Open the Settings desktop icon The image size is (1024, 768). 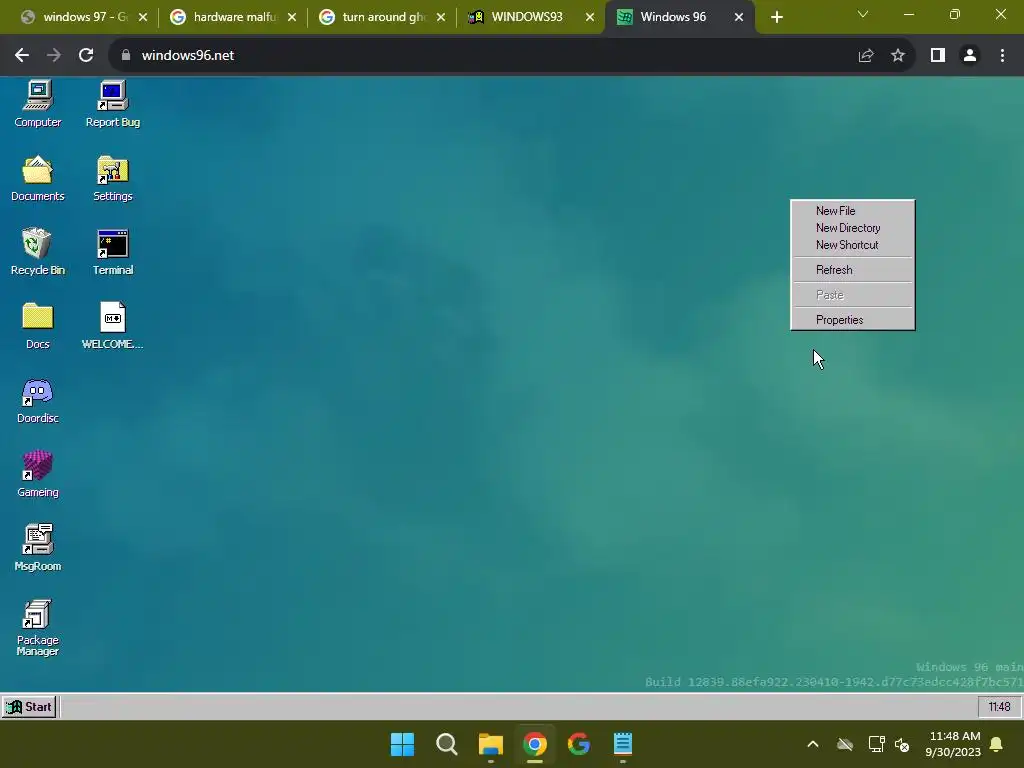point(112,178)
